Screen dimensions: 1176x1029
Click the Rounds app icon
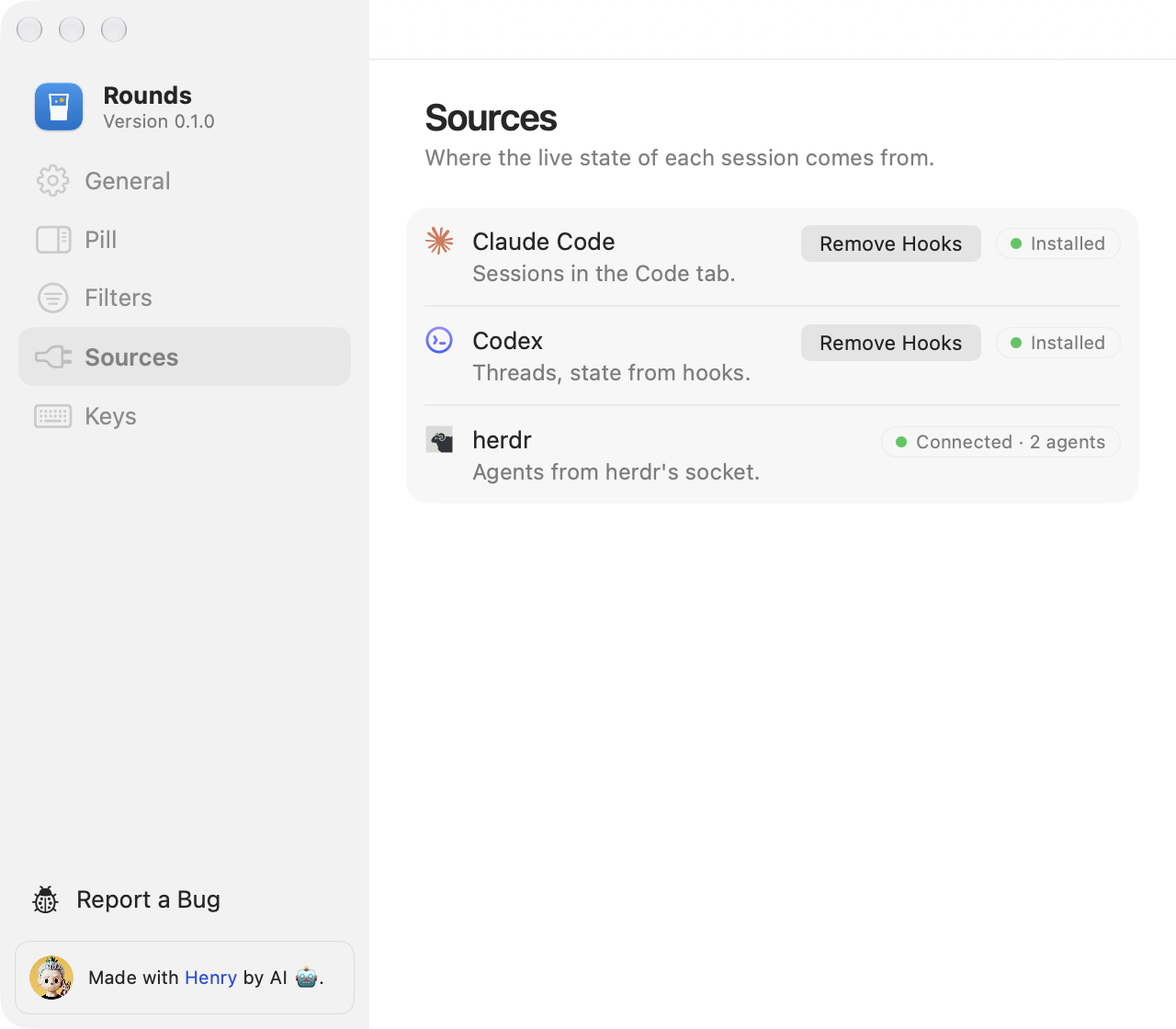[59, 107]
